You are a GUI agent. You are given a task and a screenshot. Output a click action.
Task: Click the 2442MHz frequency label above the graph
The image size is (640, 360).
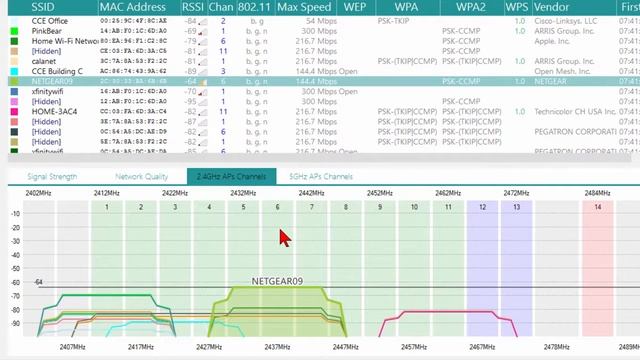[311, 193]
